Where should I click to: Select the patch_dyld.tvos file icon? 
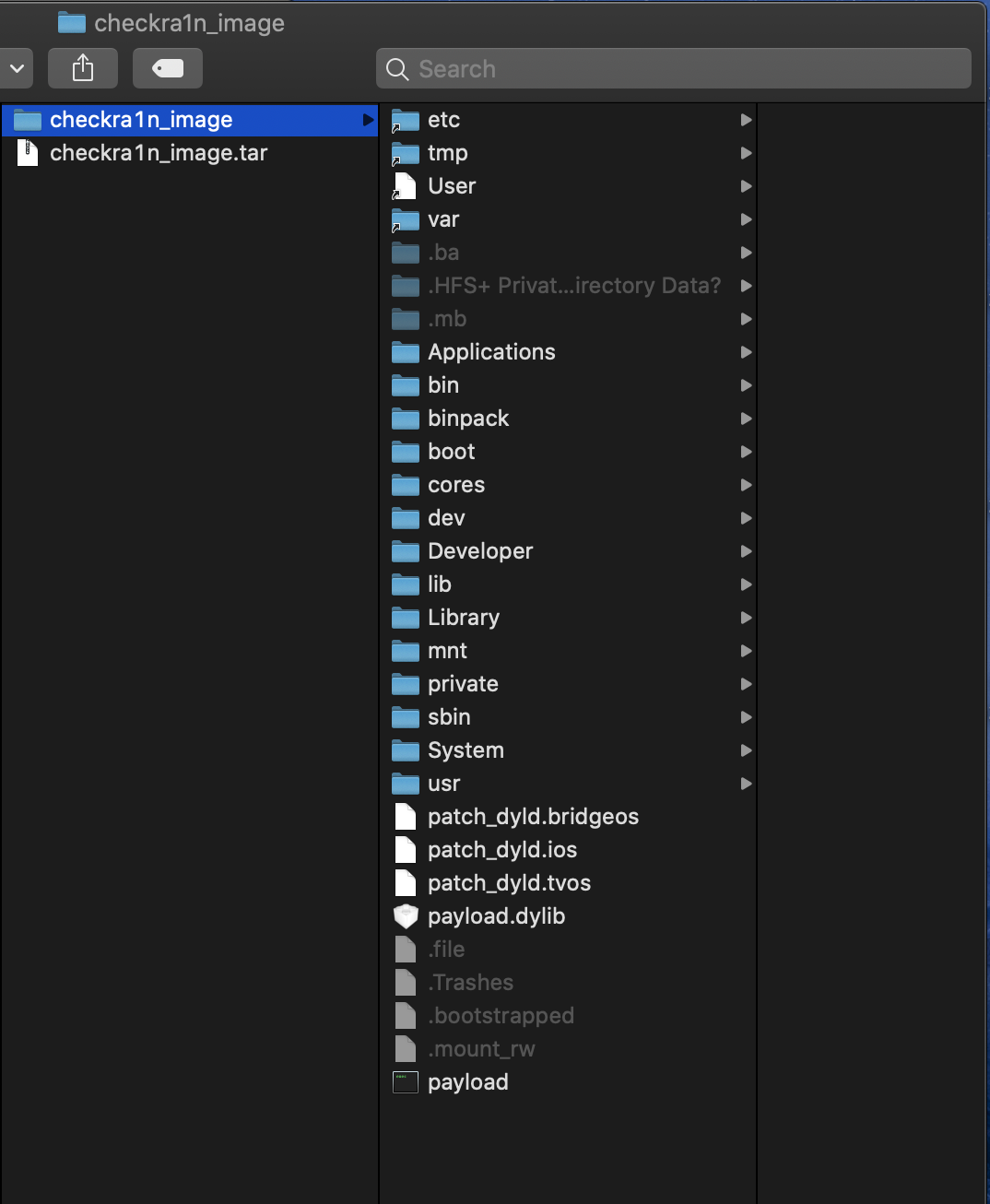[406, 883]
